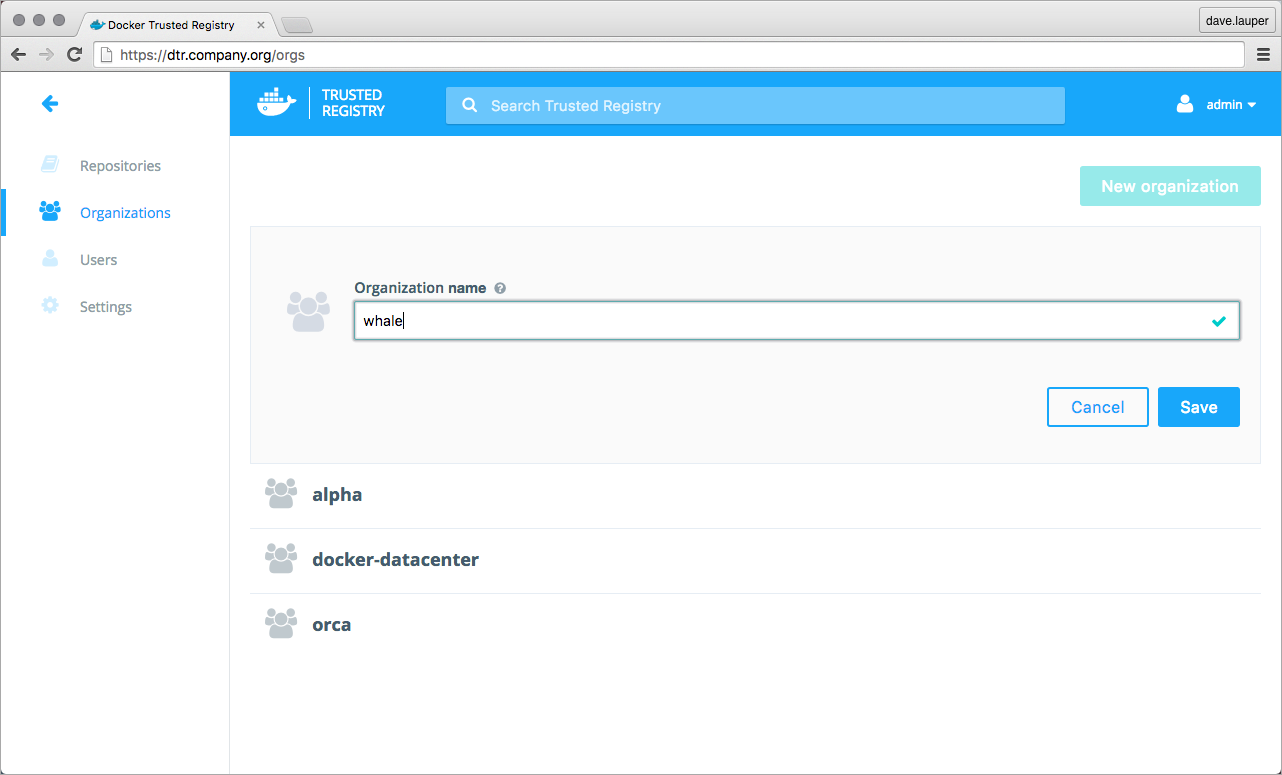Click the search magnifier icon
Screen dimensions: 1282x775
pyautogui.click(x=469, y=105)
